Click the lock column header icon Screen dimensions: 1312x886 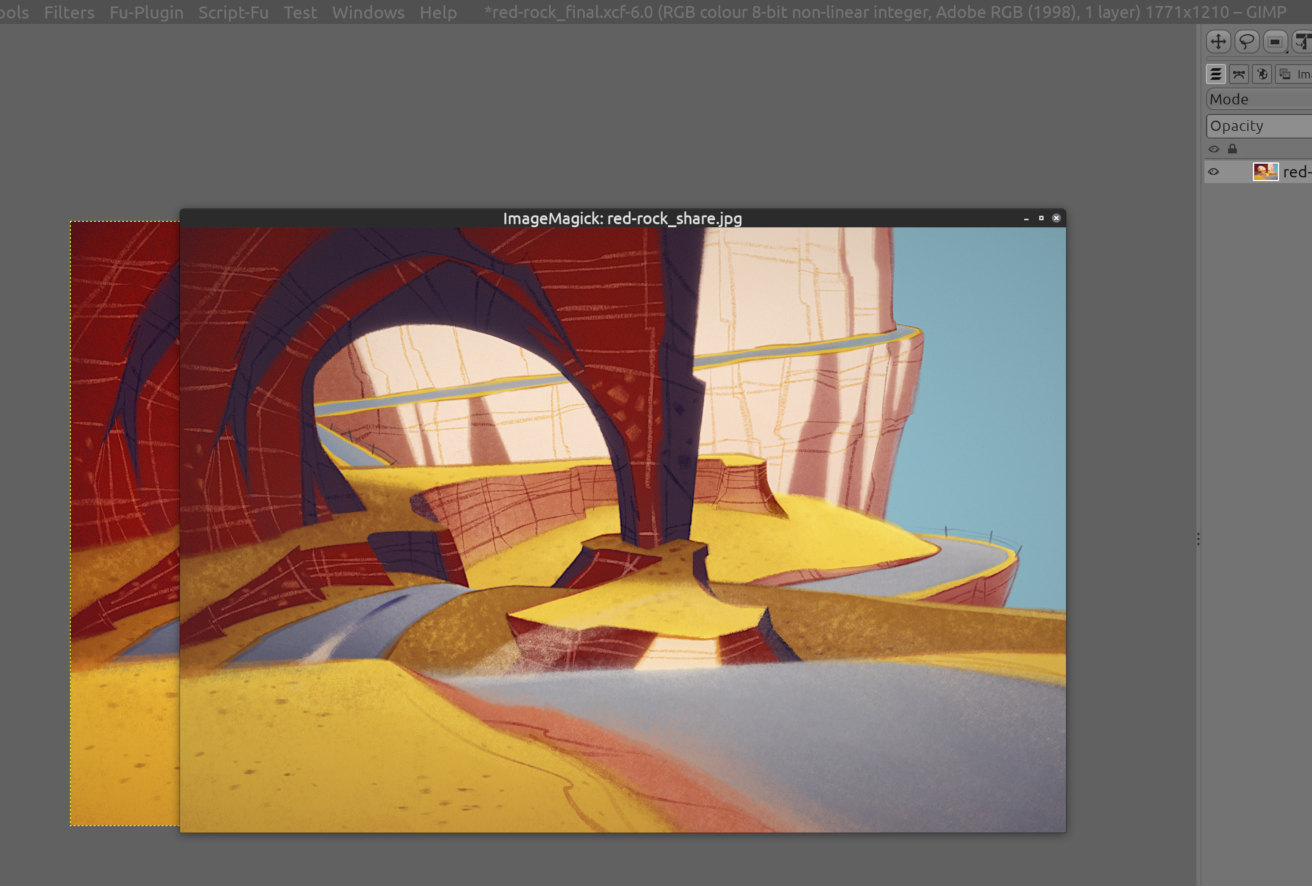[x=1232, y=149]
